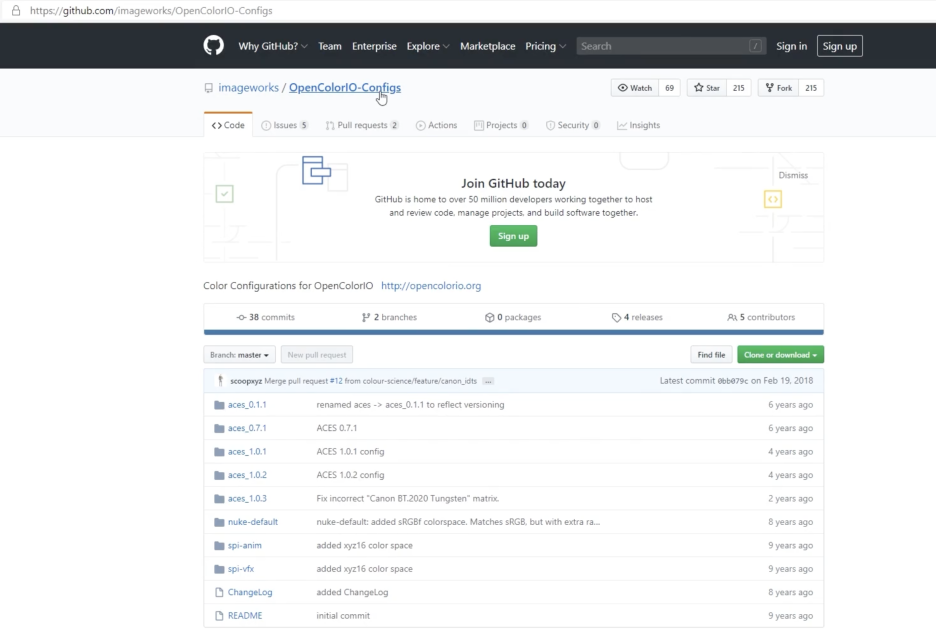Click the GitHub octocat logo

[x=213, y=45]
